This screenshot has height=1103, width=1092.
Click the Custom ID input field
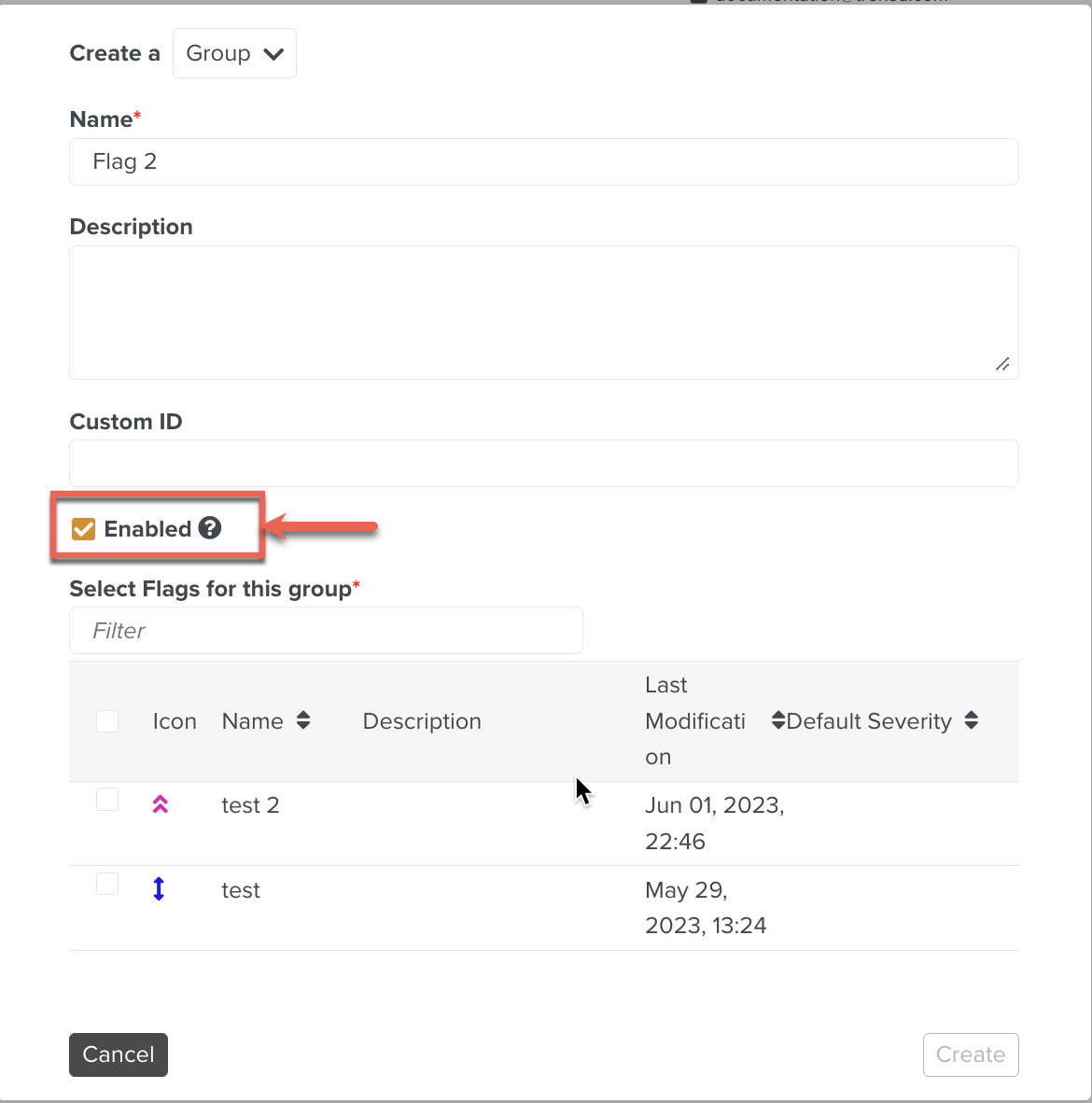(543, 463)
